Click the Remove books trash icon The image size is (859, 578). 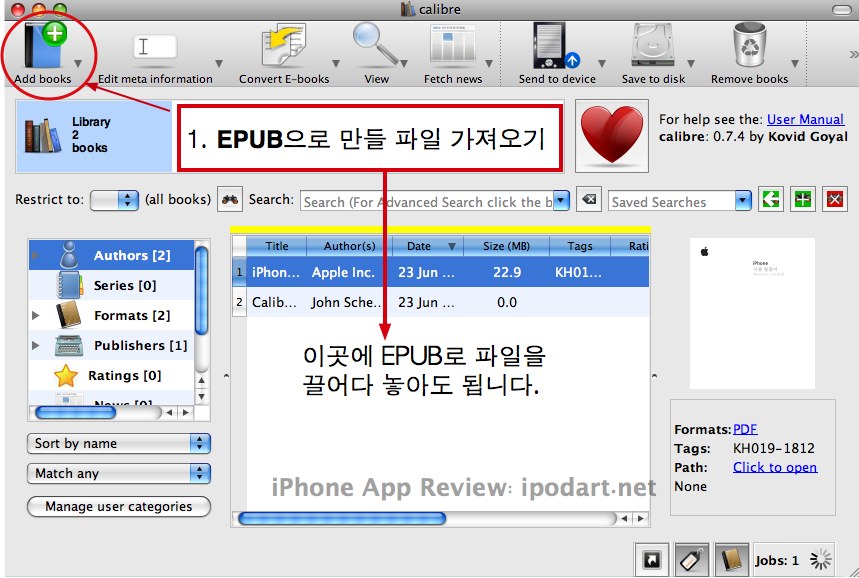click(749, 45)
